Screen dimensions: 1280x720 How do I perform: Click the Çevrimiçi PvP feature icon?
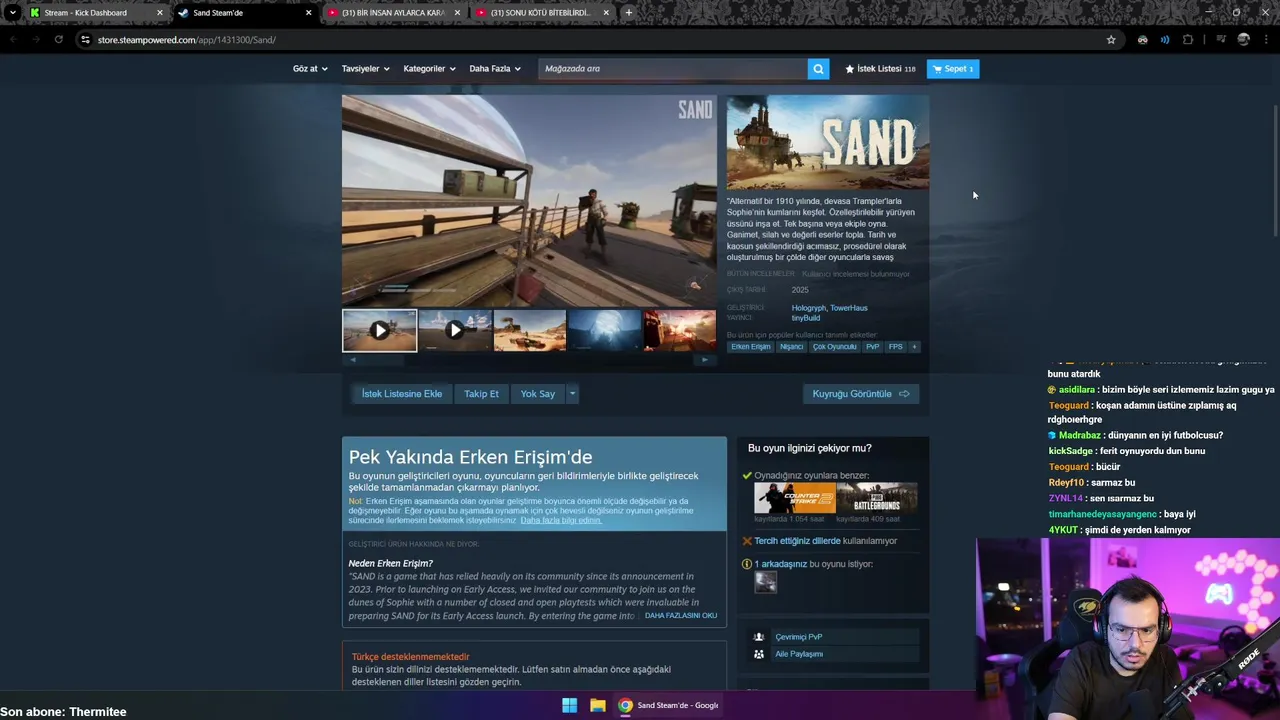pyautogui.click(x=759, y=637)
